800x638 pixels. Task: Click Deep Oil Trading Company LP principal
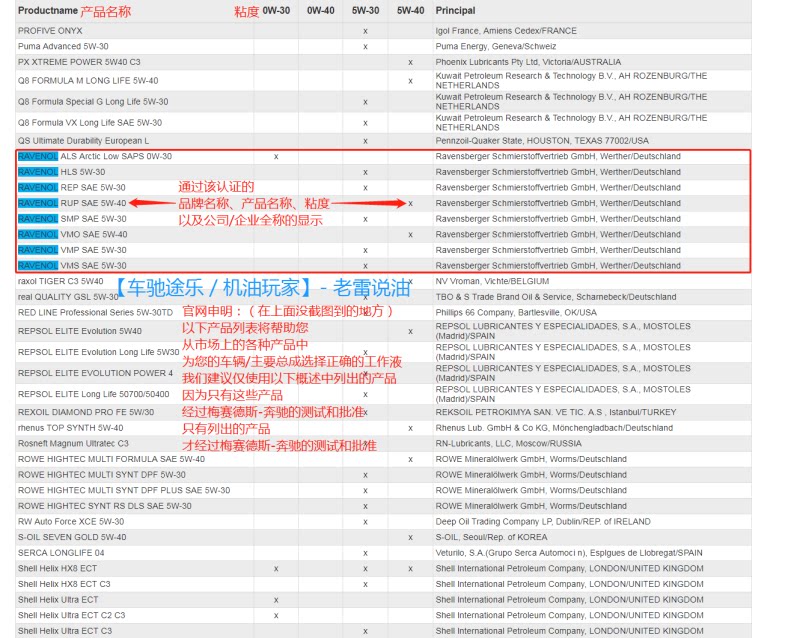click(x=543, y=522)
